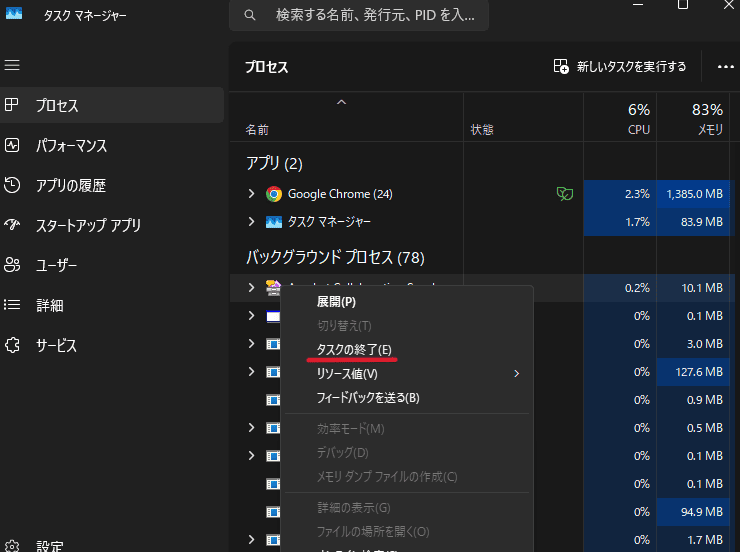
Task: Expand the background process using 1.7 MB
Action: click(252, 539)
